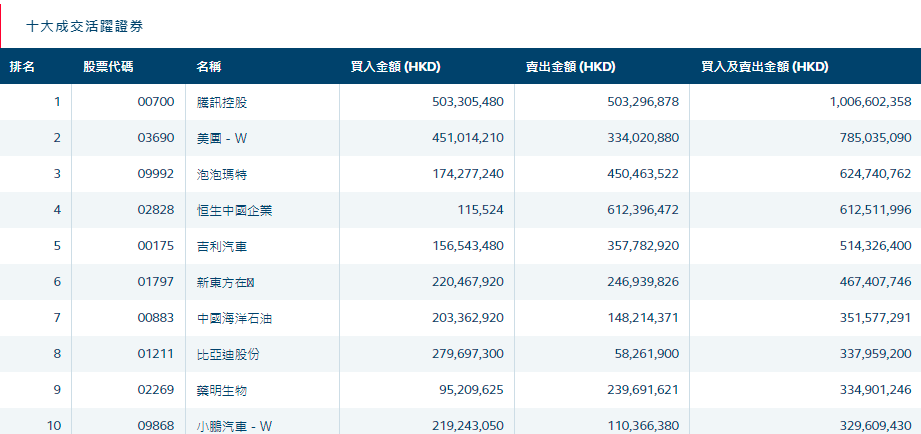Click sell amount 239,691,621

(641, 389)
